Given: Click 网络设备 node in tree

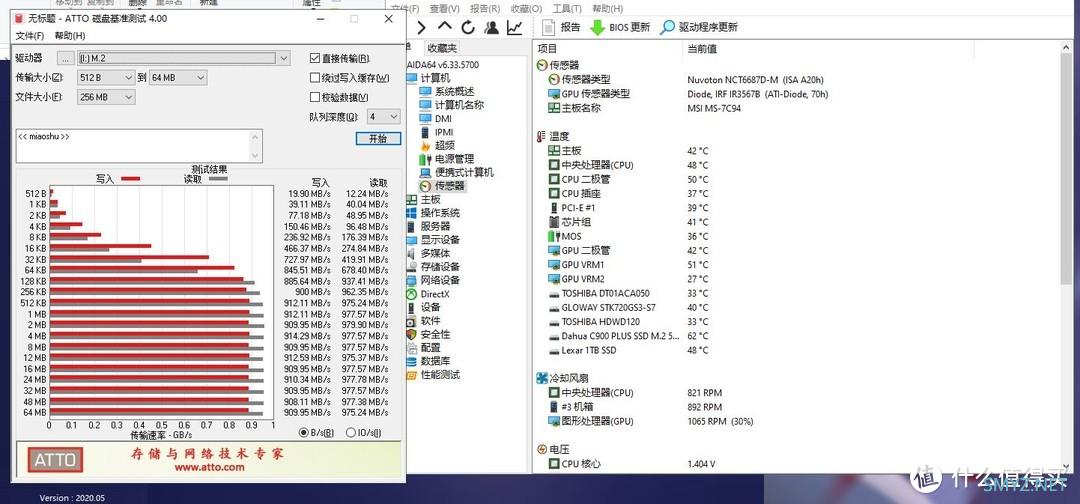Looking at the screenshot, I should [x=433, y=280].
